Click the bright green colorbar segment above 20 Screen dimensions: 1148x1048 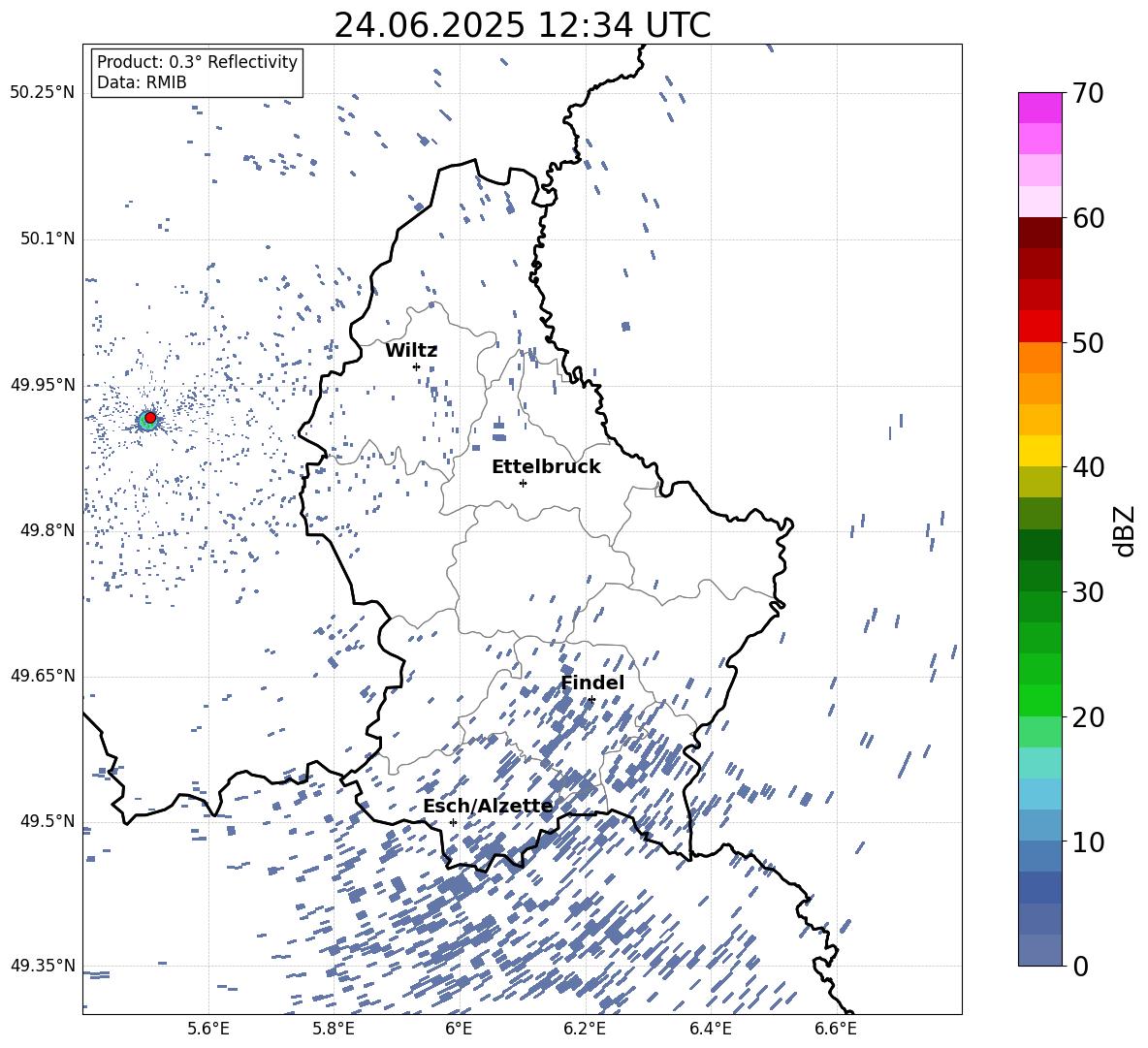1039,700
